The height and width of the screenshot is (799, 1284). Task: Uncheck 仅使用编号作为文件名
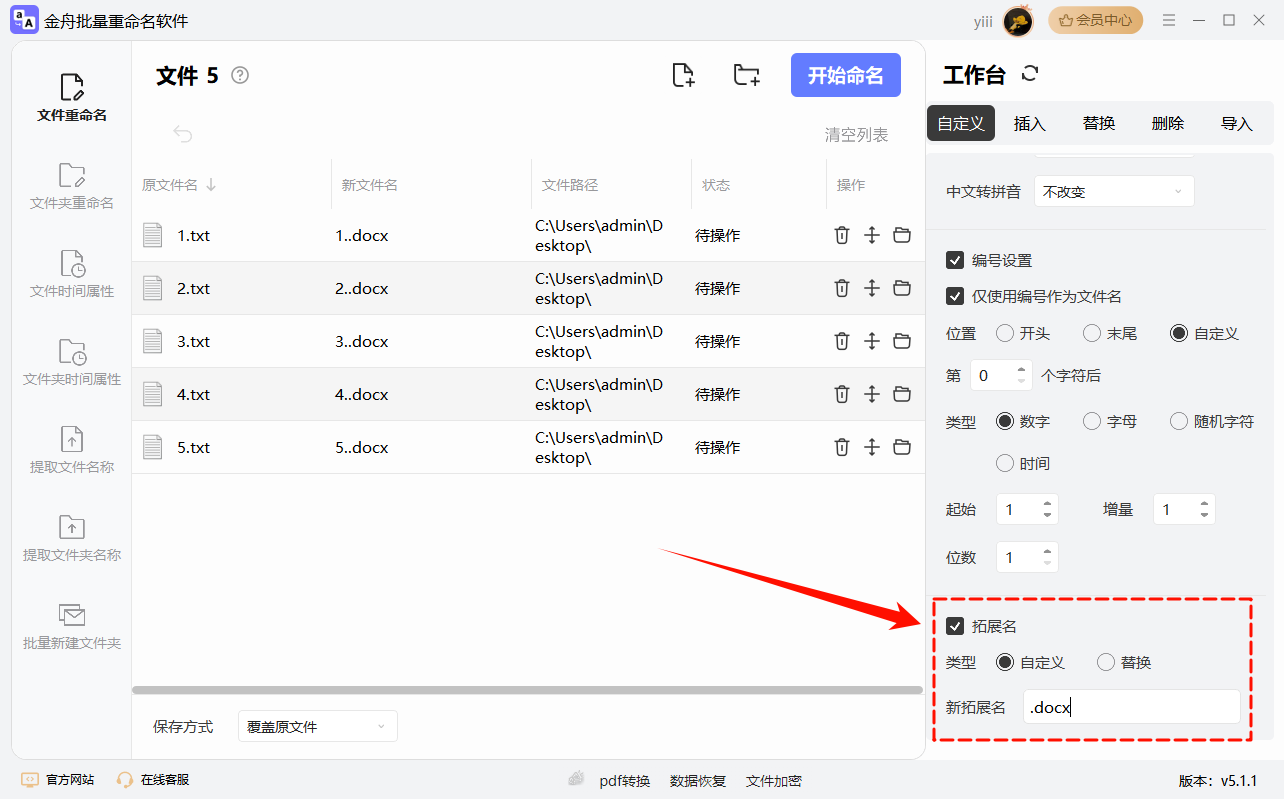pyautogui.click(x=955, y=296)
